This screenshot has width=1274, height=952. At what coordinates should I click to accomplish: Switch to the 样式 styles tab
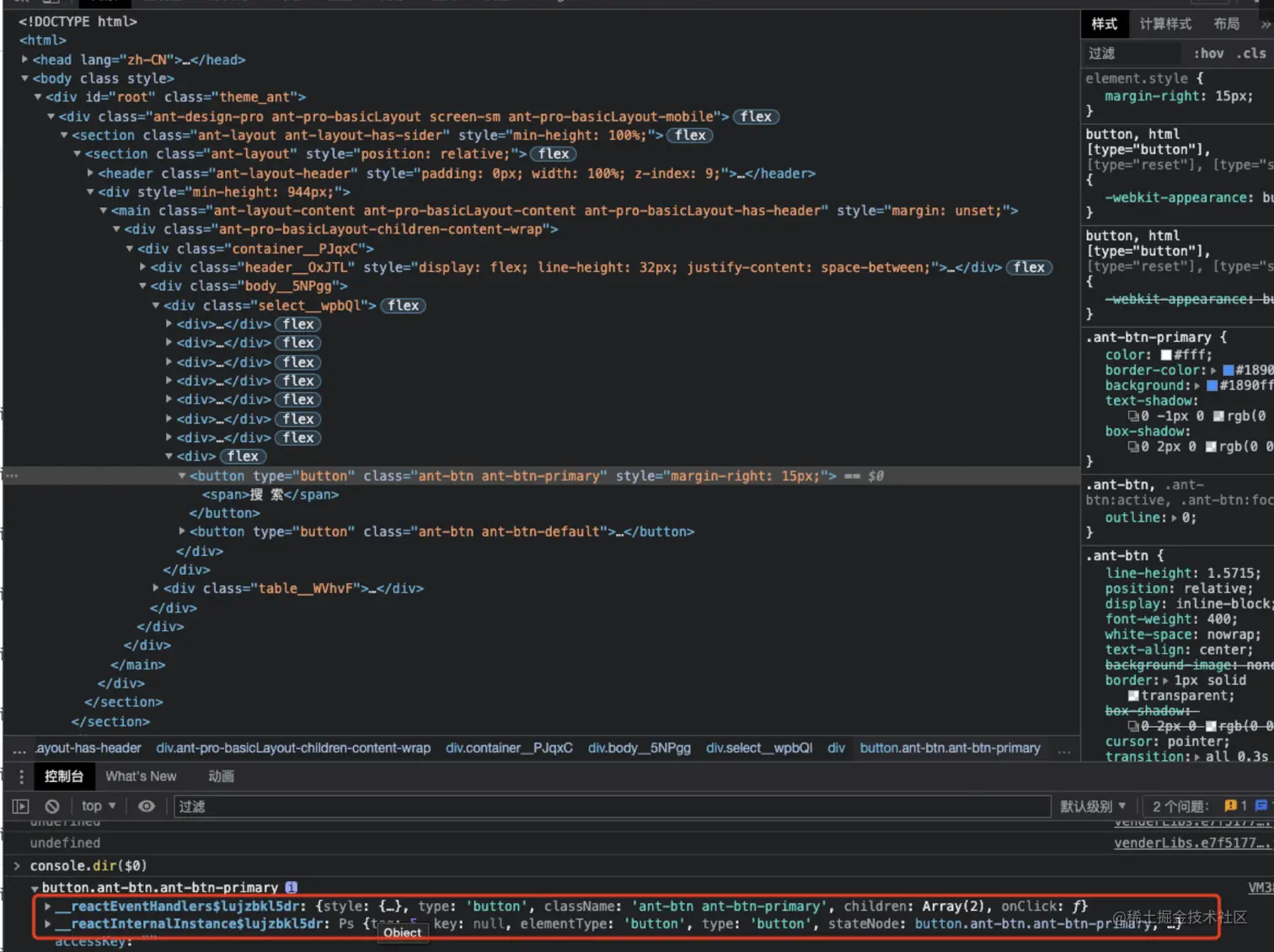click(1104, 24)
